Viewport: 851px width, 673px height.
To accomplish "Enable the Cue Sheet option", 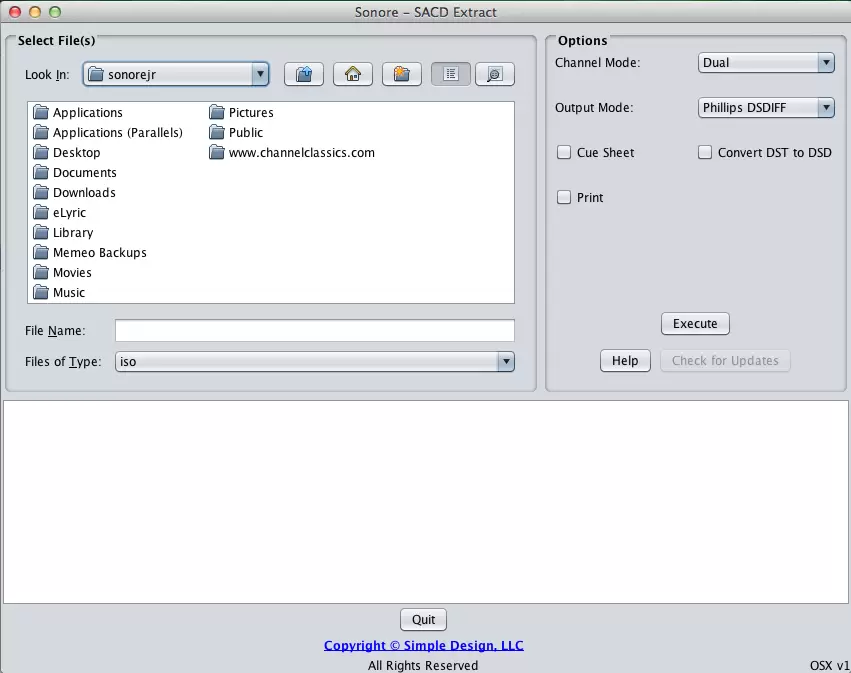I will pyautogui.click(x=564, y=152).
